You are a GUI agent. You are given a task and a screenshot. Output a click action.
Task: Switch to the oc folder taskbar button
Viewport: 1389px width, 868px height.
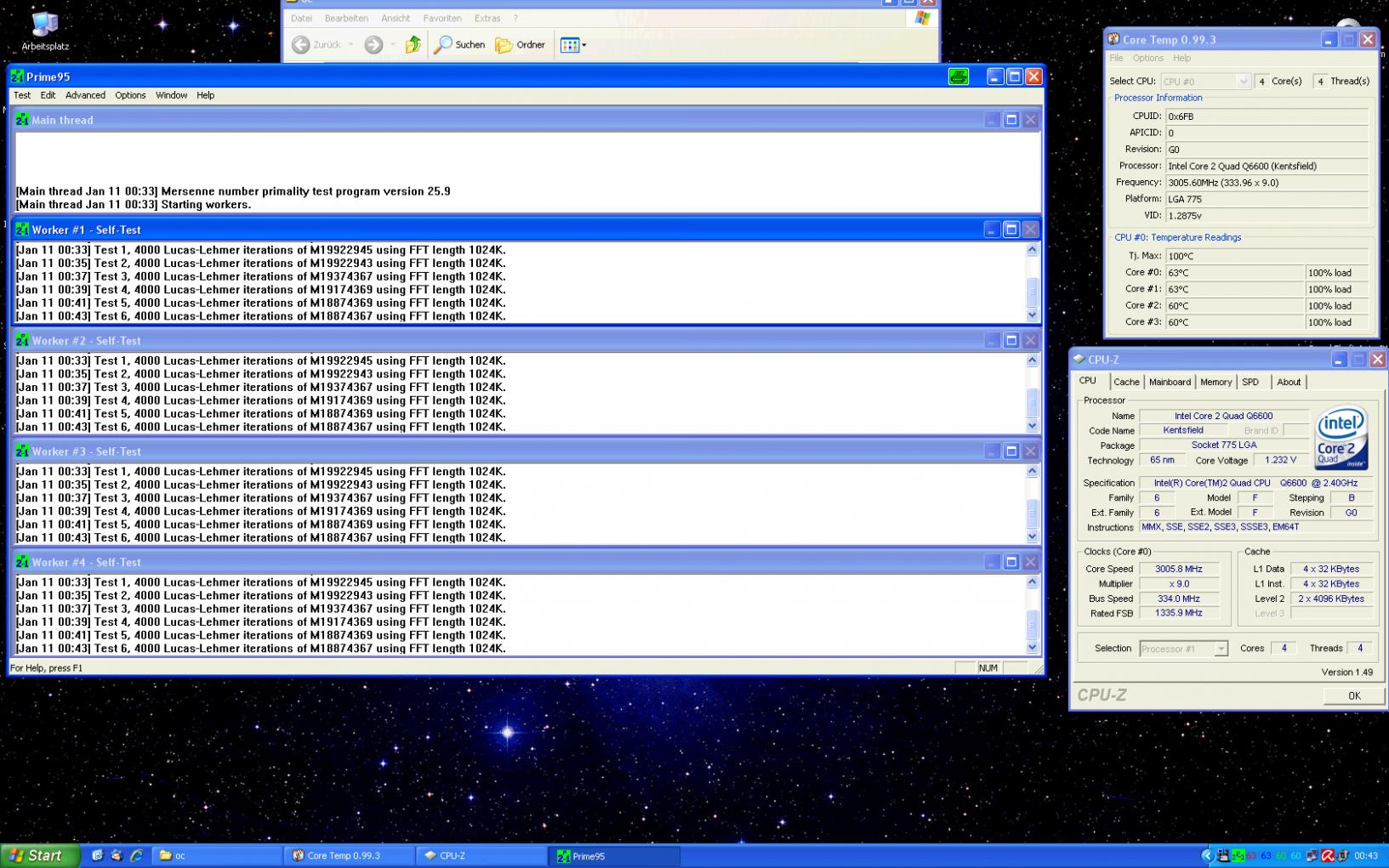pyautogui.click(x=219, y=856)
